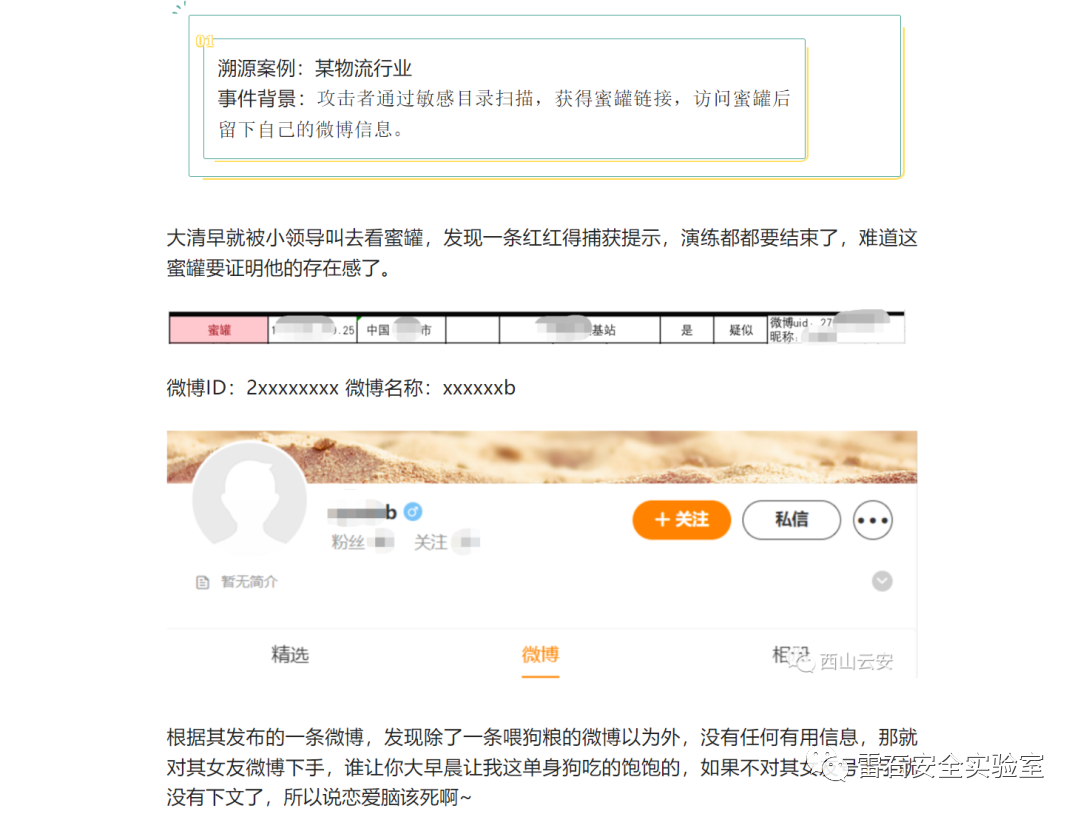
Task: Click the pink 蜜罐 table cell
Action: tap(219, 330)
